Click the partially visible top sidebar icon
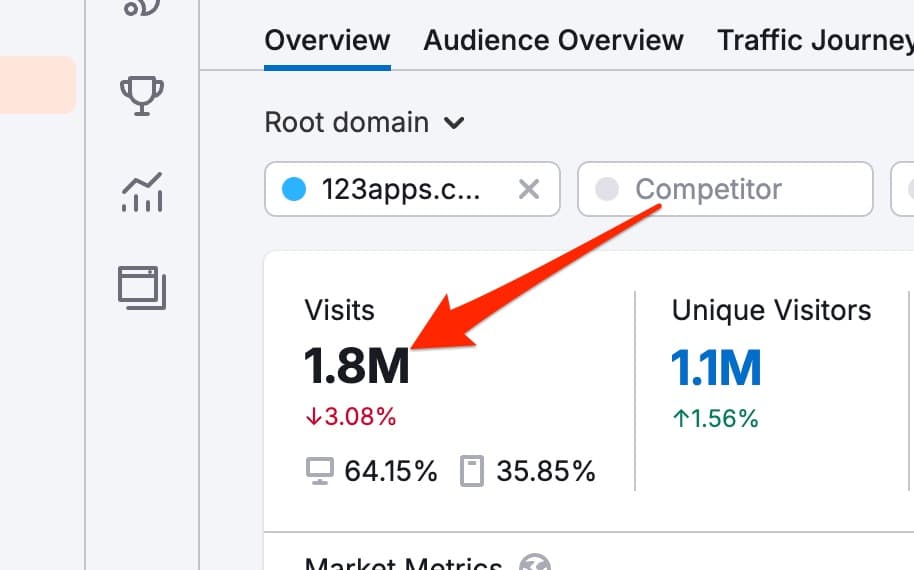914x570 pixels. pyautogui.click(x=142, y=8)
